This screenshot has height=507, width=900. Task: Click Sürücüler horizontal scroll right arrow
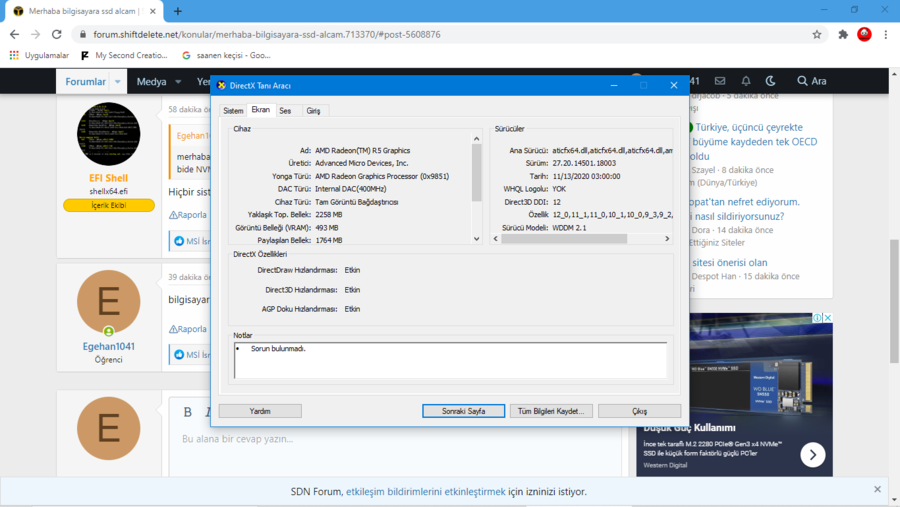click(x=667, y=238)
